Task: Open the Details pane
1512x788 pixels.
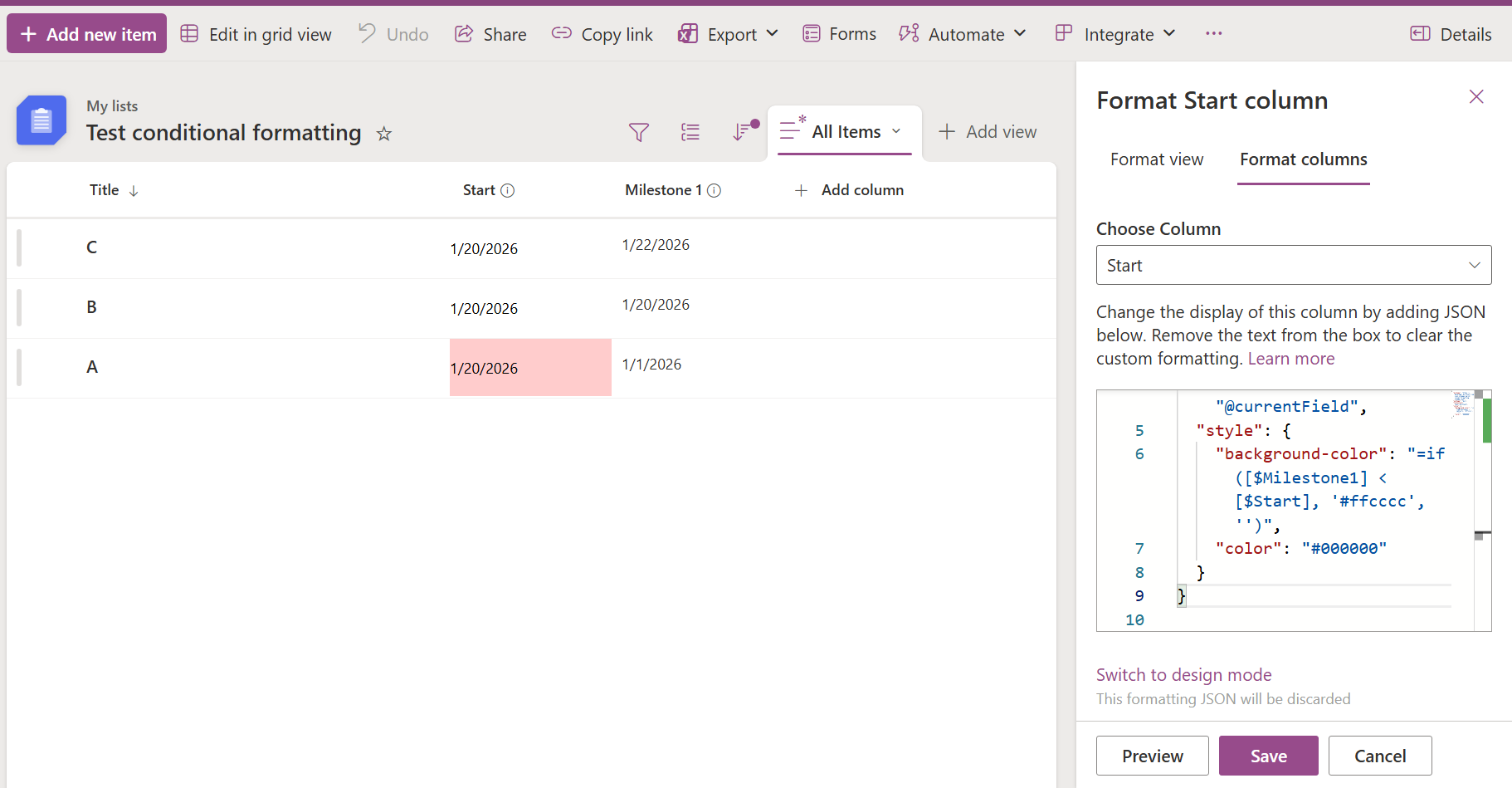Action: 1451,34
